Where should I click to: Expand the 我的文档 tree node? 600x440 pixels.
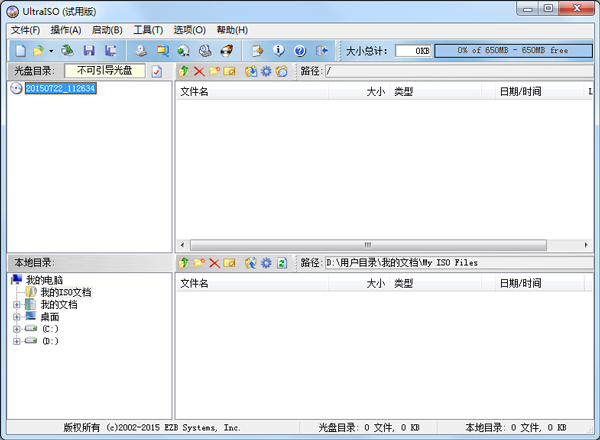16,304
